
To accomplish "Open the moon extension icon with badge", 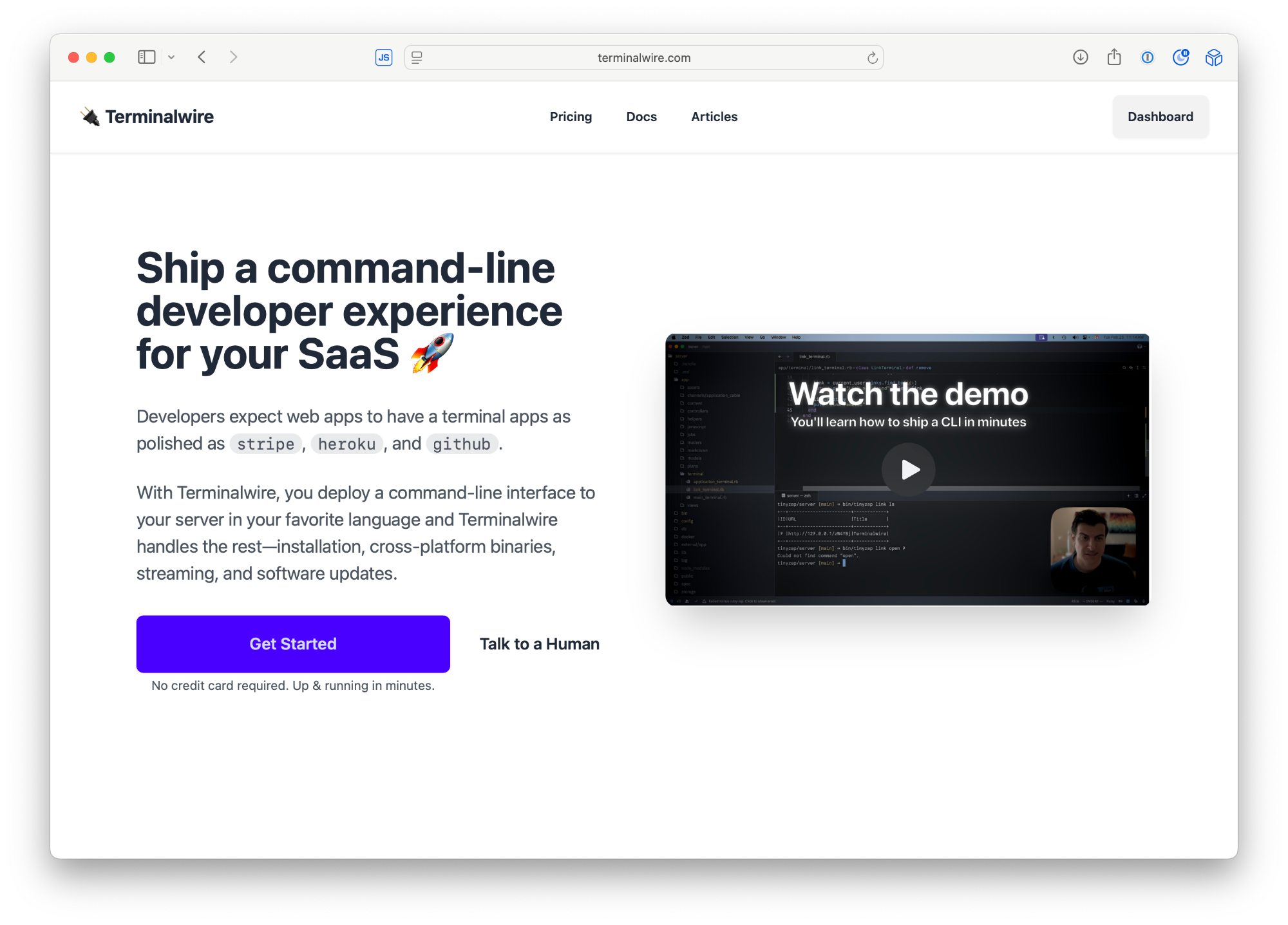I will (1180, 57).
